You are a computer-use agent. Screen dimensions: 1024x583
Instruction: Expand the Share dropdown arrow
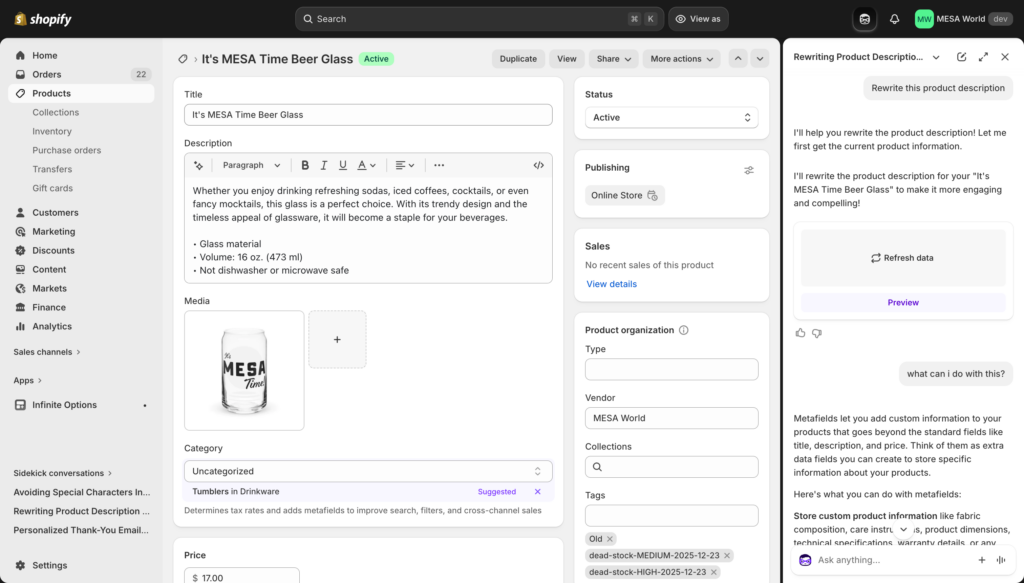(x=626, y=58)
